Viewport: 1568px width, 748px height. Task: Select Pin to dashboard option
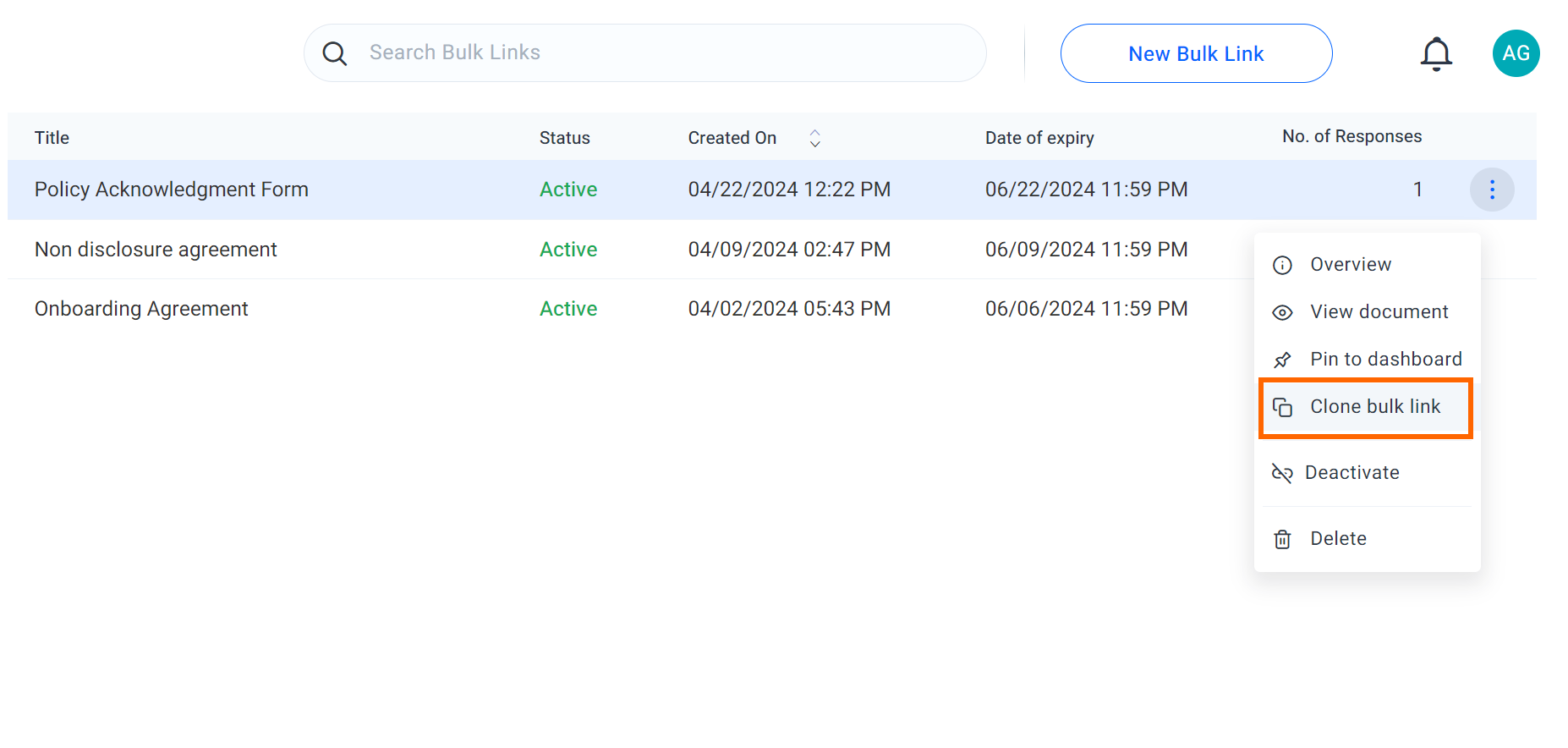click(1367, 360)
